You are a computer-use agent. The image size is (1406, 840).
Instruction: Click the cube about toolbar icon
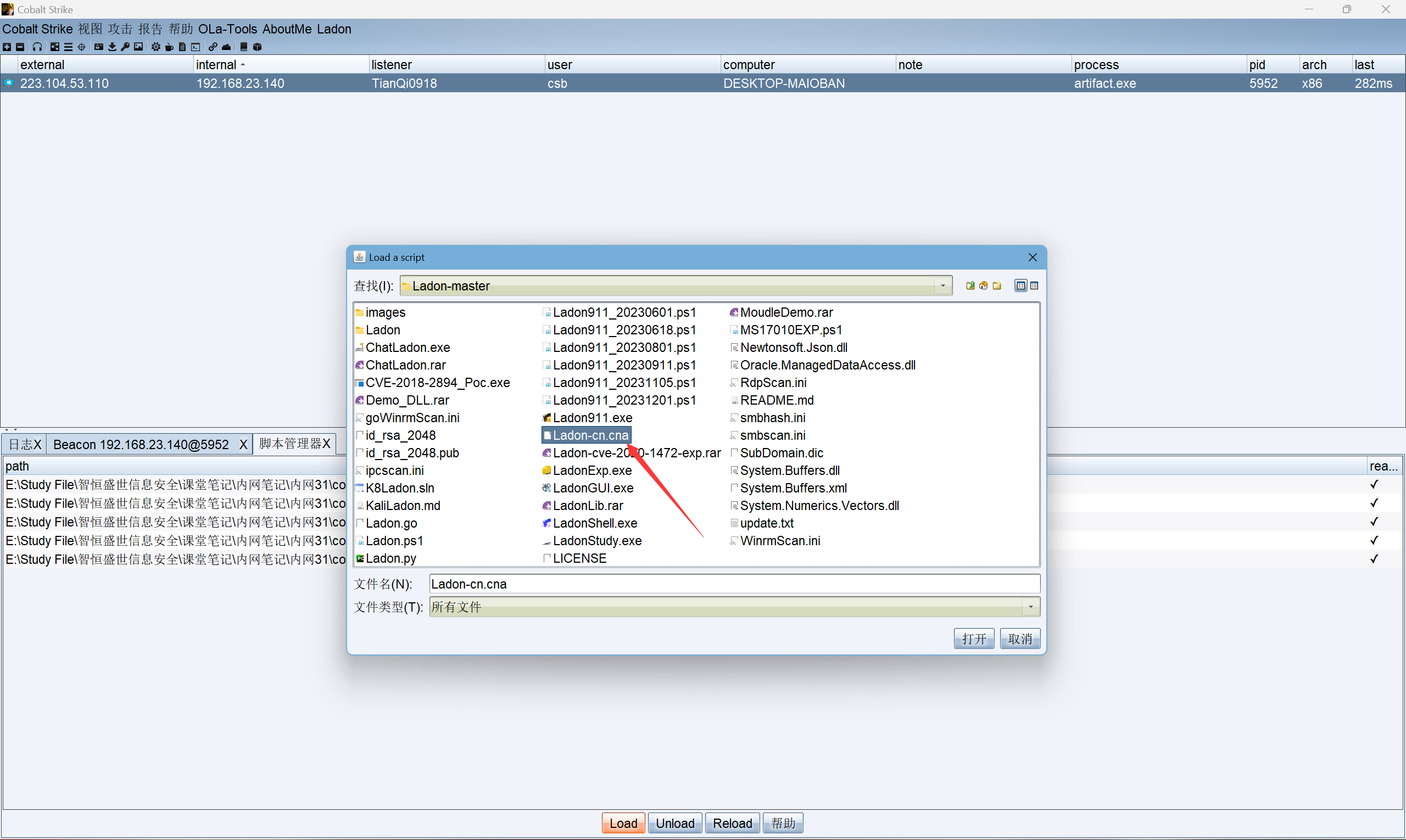(258, 47)
